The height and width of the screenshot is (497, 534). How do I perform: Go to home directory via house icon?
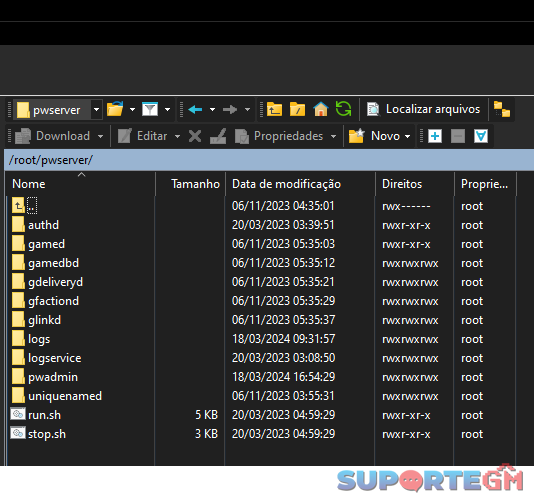320,109
